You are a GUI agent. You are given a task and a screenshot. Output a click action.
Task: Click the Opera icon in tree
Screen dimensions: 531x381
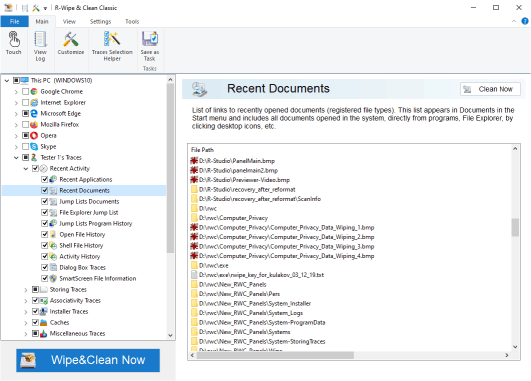click(34, 135)
